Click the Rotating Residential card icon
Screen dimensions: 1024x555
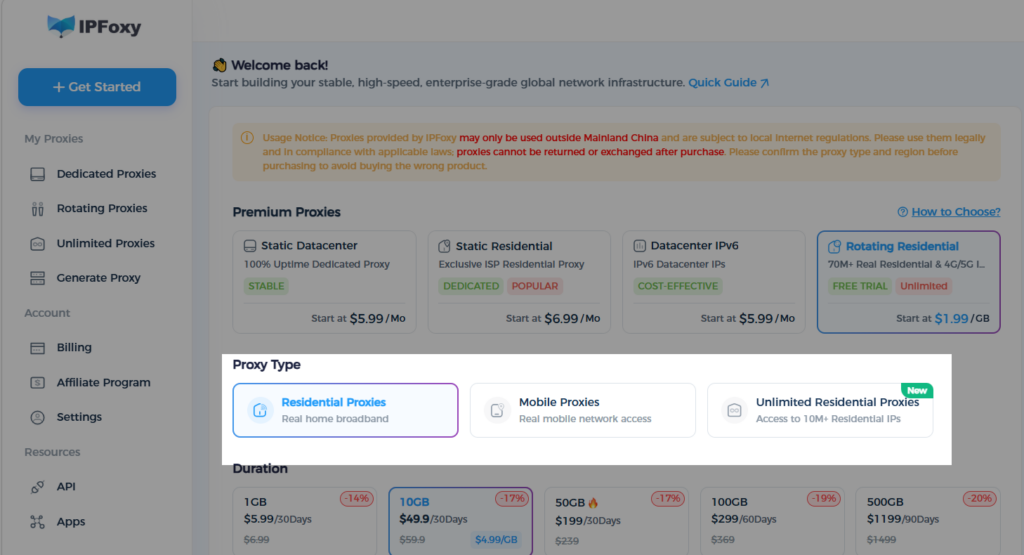point(835,247)
